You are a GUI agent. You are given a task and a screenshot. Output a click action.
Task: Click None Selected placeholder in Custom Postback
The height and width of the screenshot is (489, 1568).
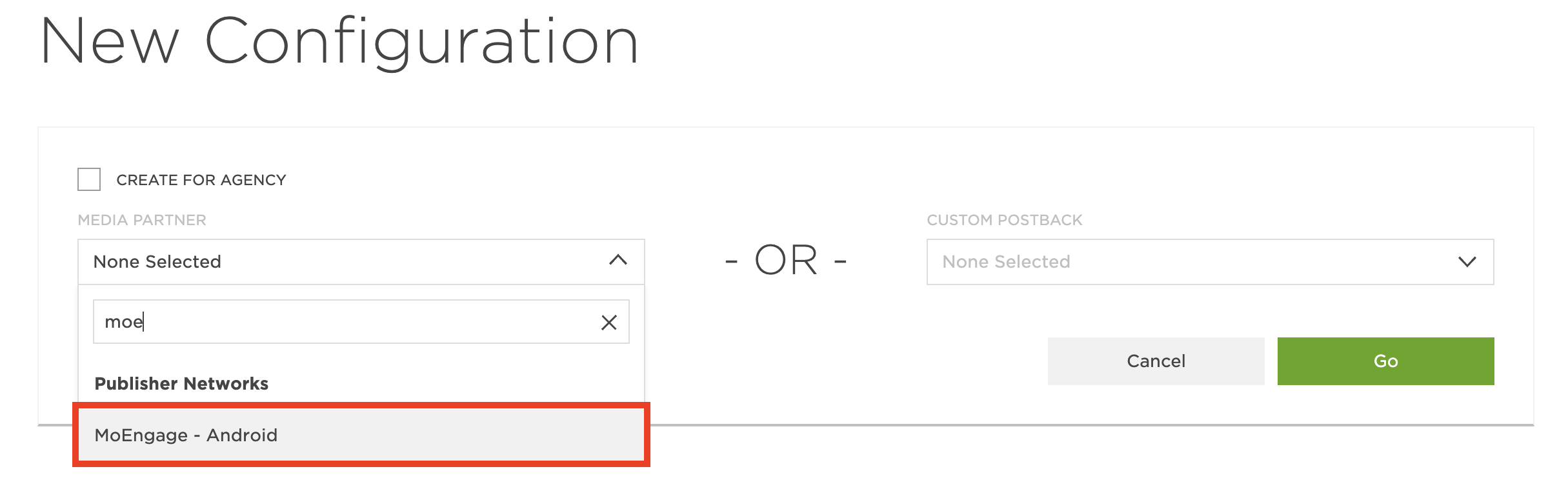tap(1005, 262)
